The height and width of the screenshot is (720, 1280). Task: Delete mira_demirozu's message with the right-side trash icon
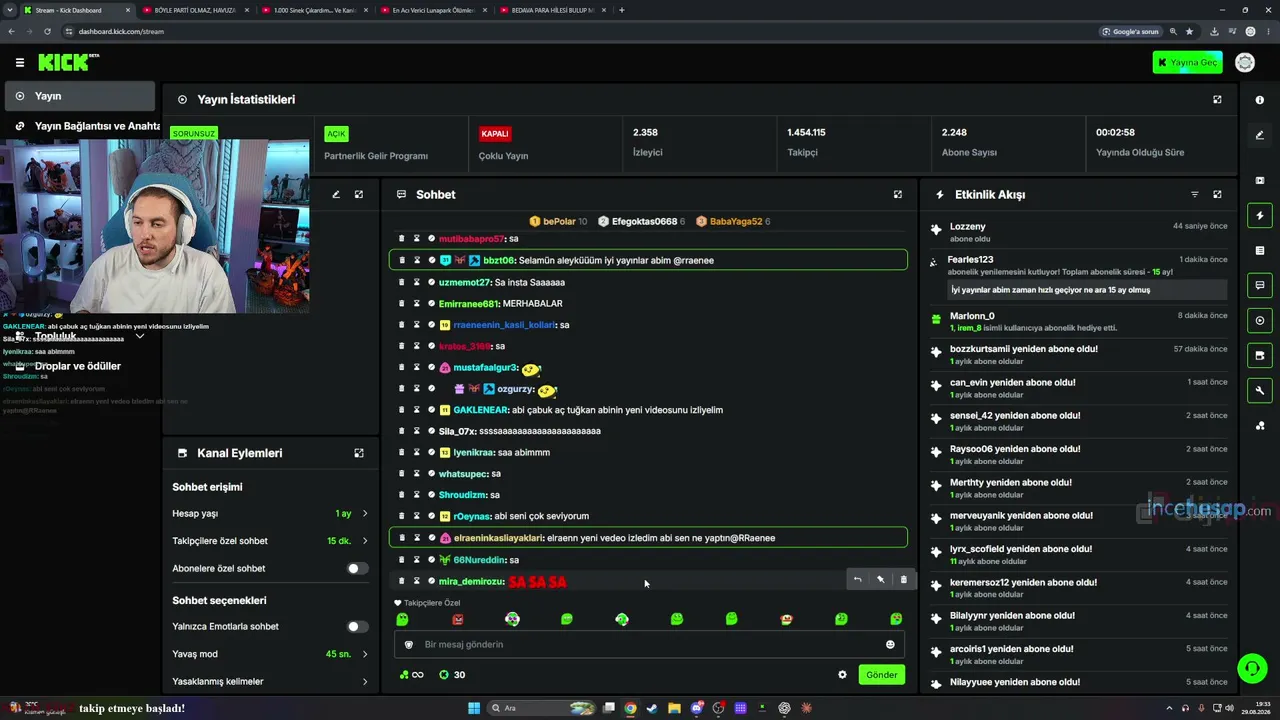pos(904,579)
